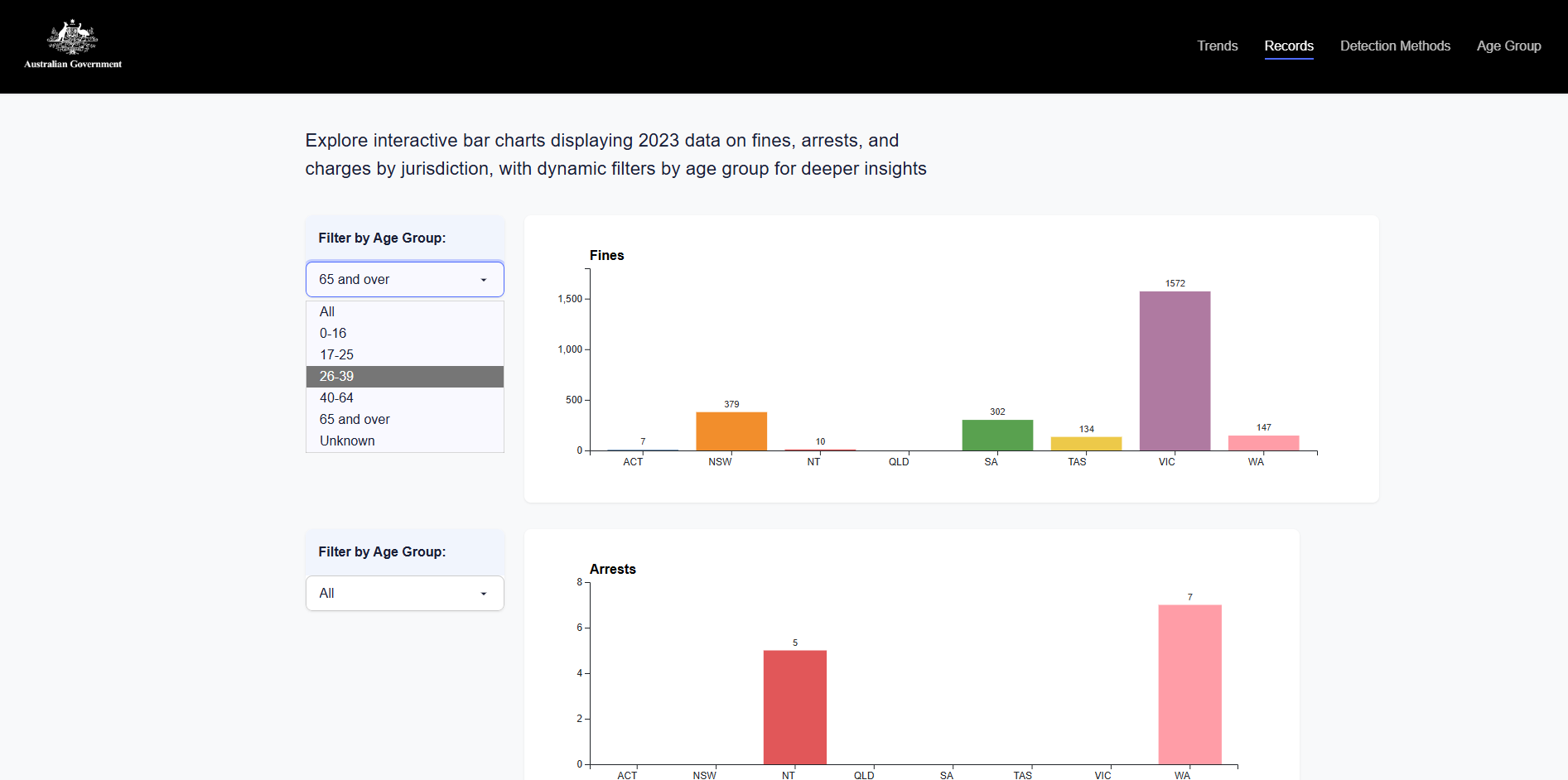Choose the 17-25 age group option
Viewport: 1568px width, 780px height.
pyautogui.click(x=336, y=355)
